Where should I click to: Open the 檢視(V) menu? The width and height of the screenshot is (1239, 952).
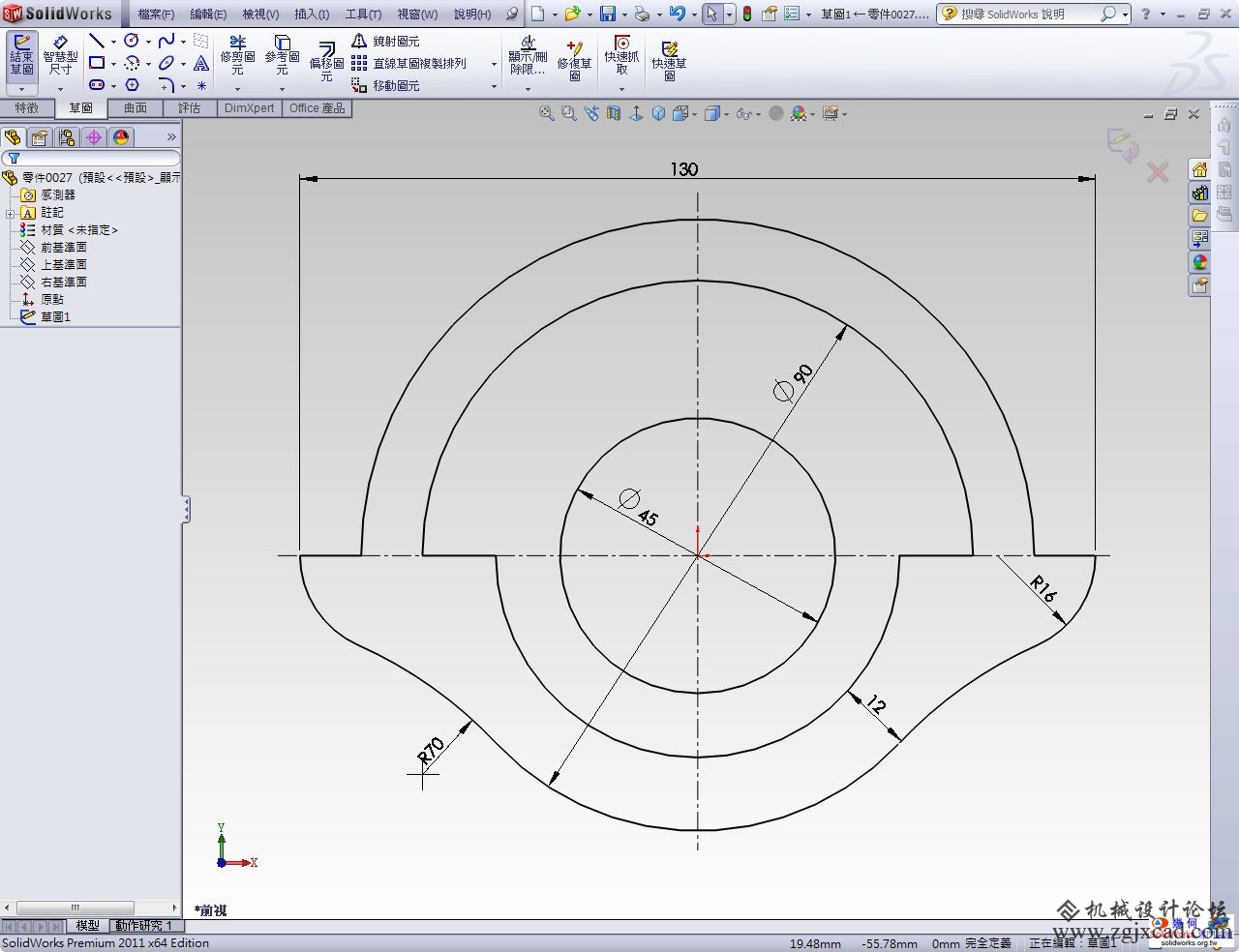(260, 15)
